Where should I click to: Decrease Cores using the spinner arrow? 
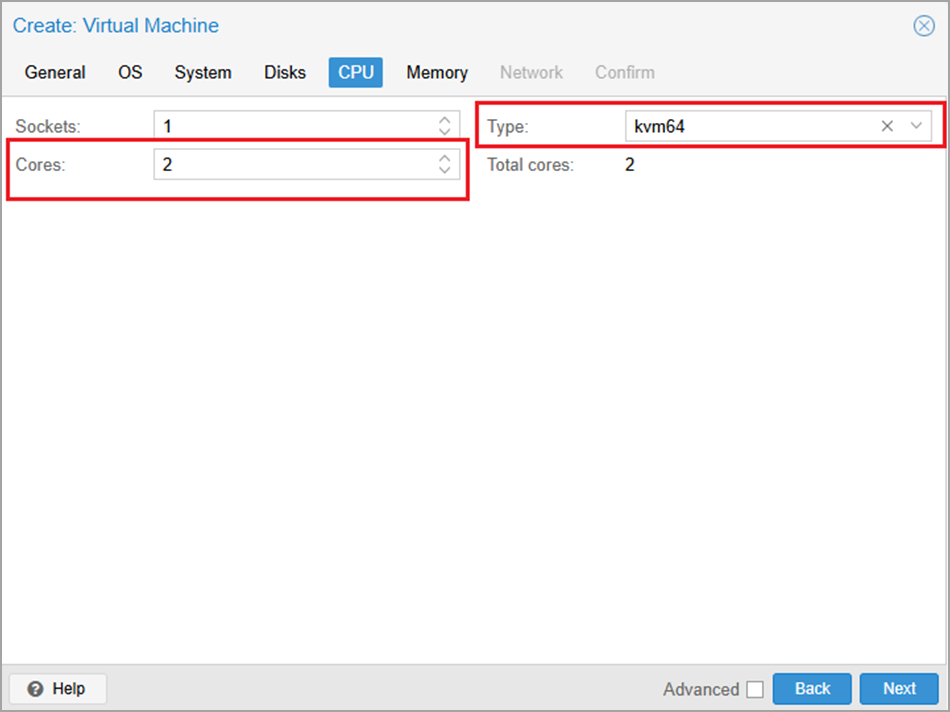pyautogui.click(x=444, y=169)
